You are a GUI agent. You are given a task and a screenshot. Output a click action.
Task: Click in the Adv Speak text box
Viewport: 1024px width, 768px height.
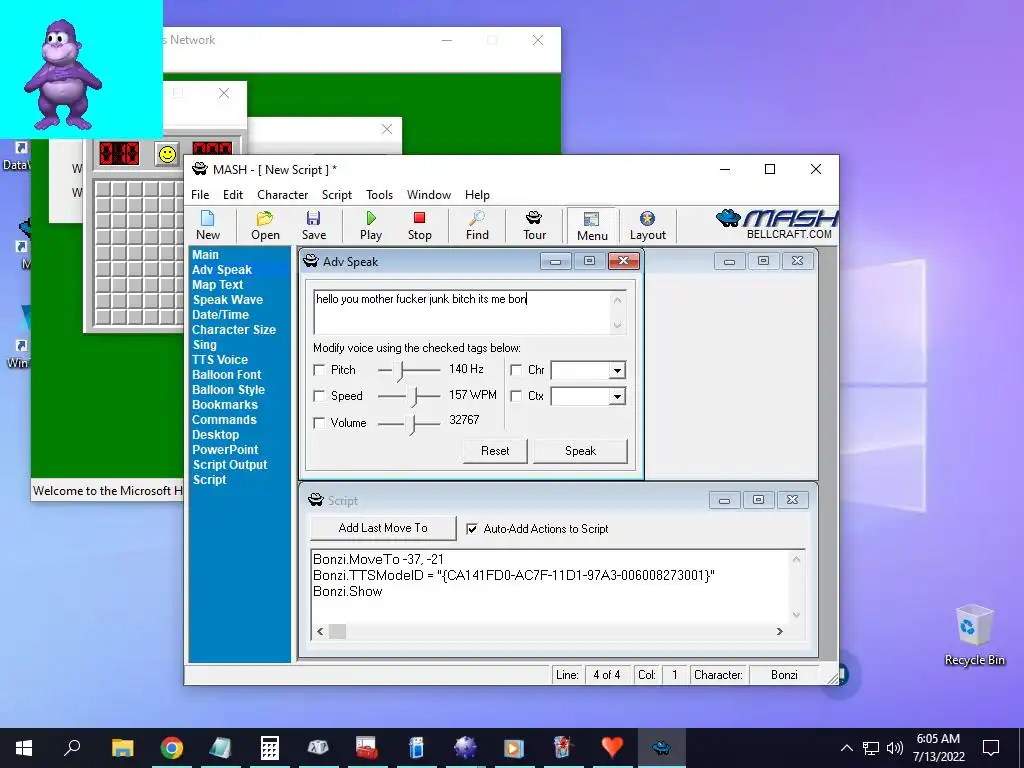(469, 312)
